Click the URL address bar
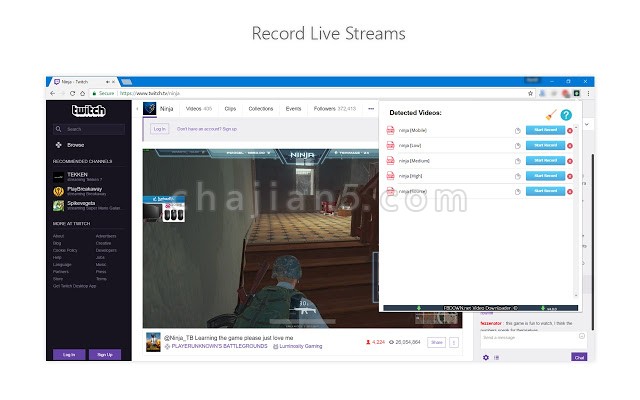This screenshot has height=400, width=640. 310,93
